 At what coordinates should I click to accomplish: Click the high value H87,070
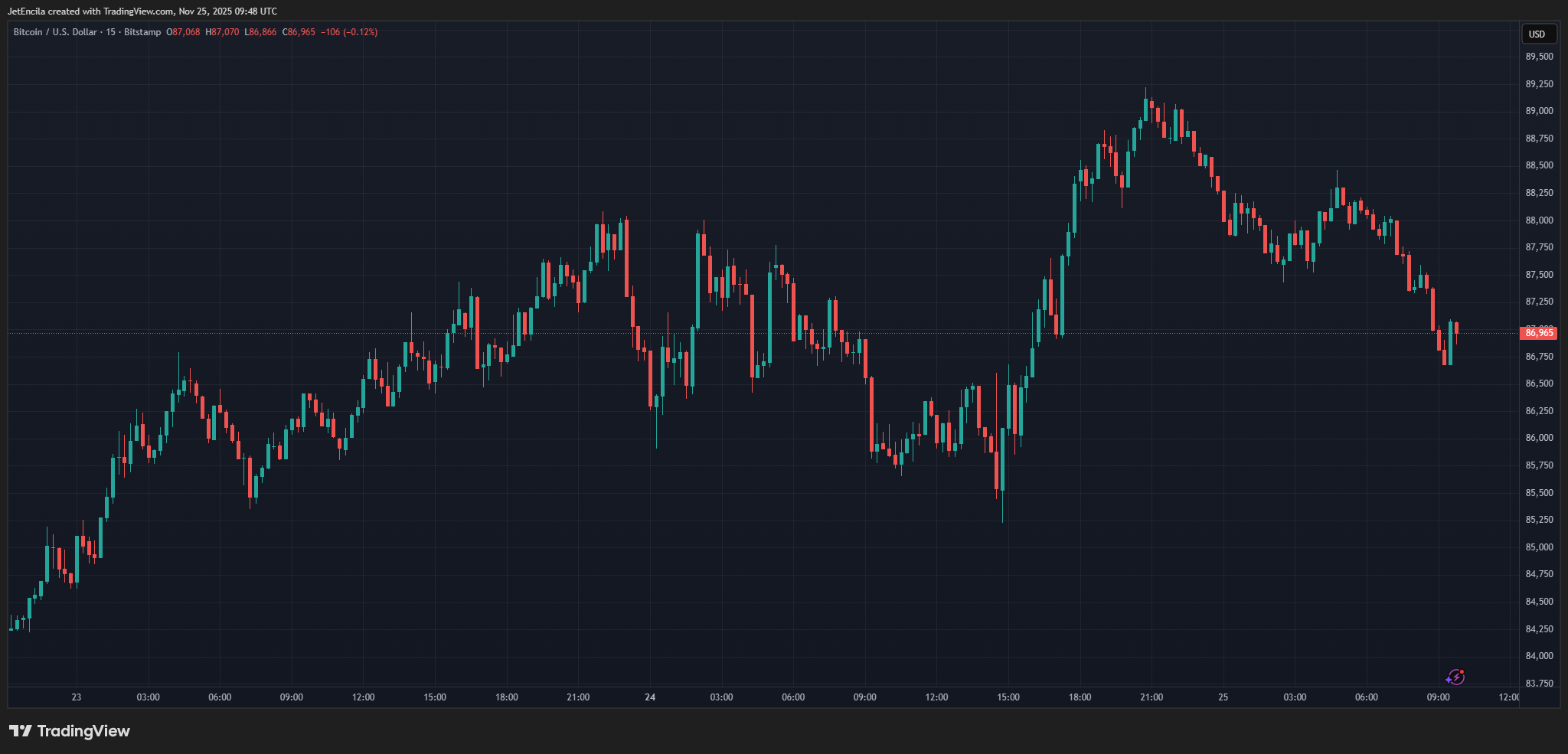pos(223,32)
